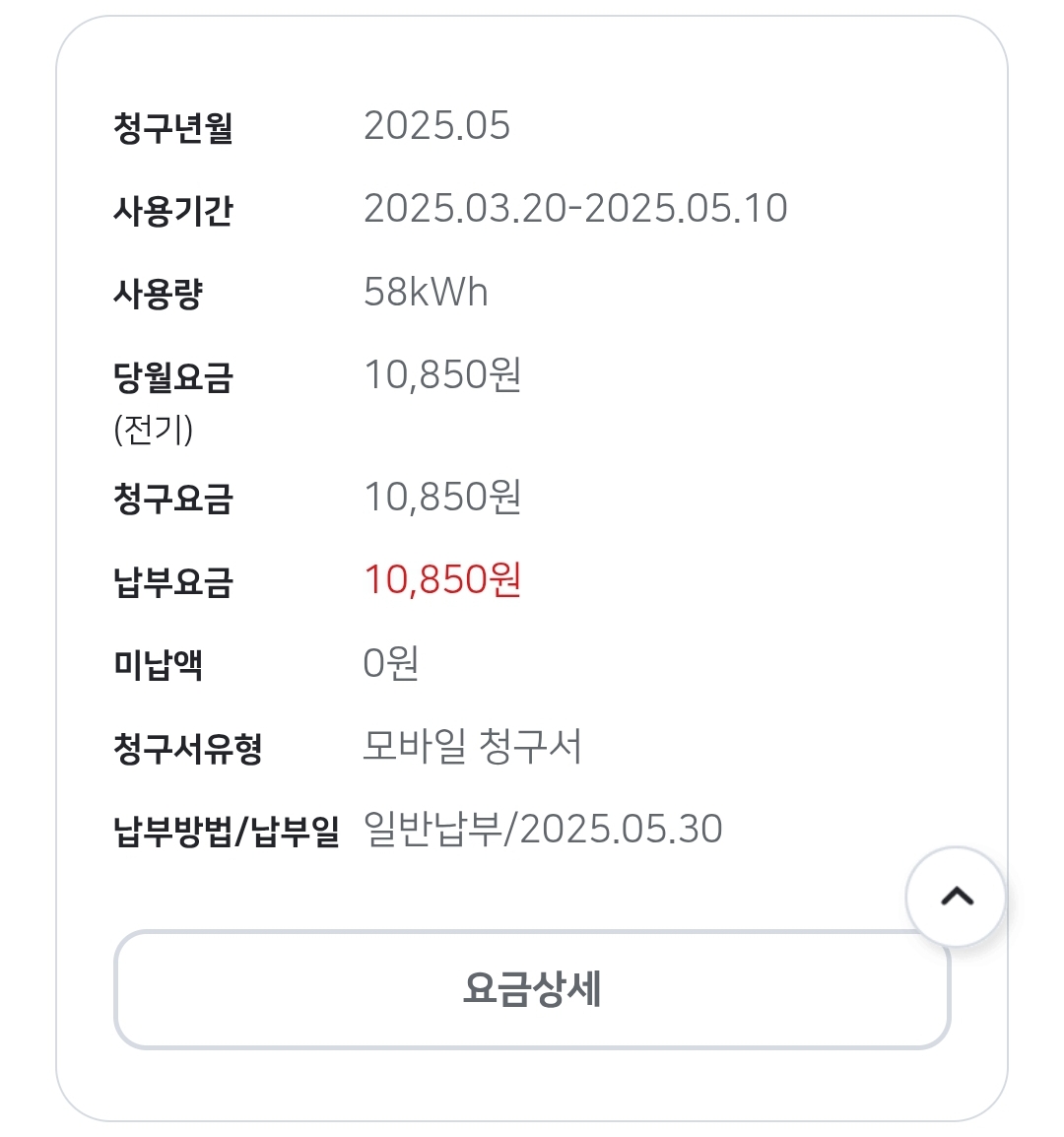Click the usage period 2025.03.20-2025.05.10
The height and width of the screenshot is (1137, 1064).
[575, 209]
